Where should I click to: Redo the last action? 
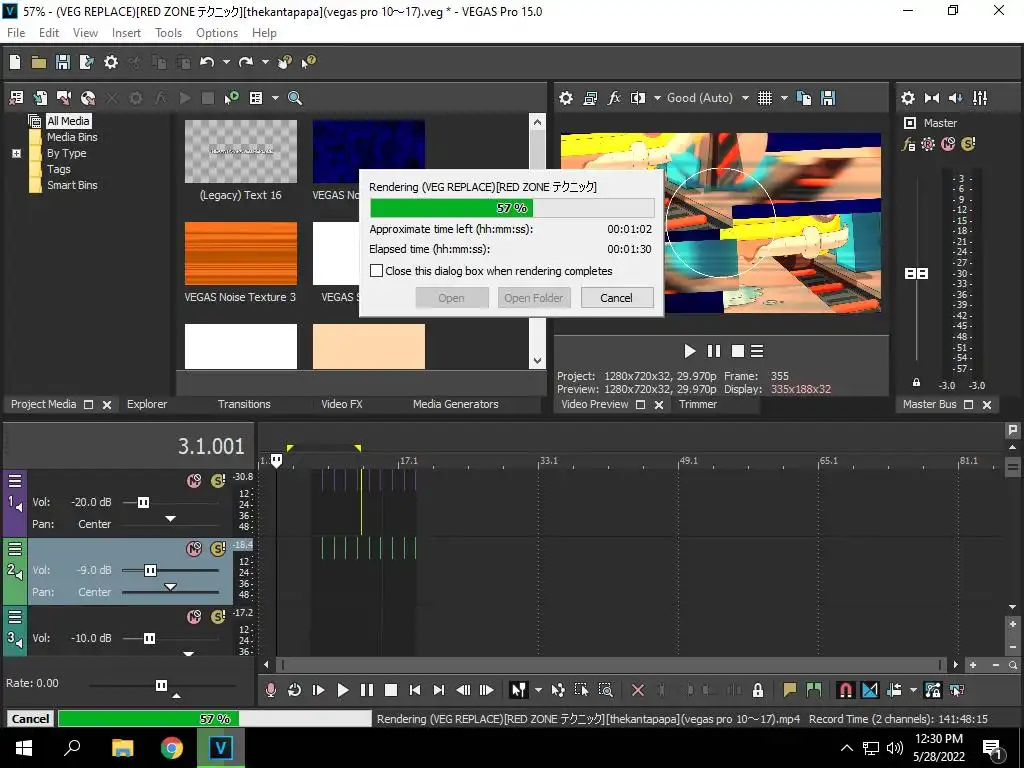[246, 62]
